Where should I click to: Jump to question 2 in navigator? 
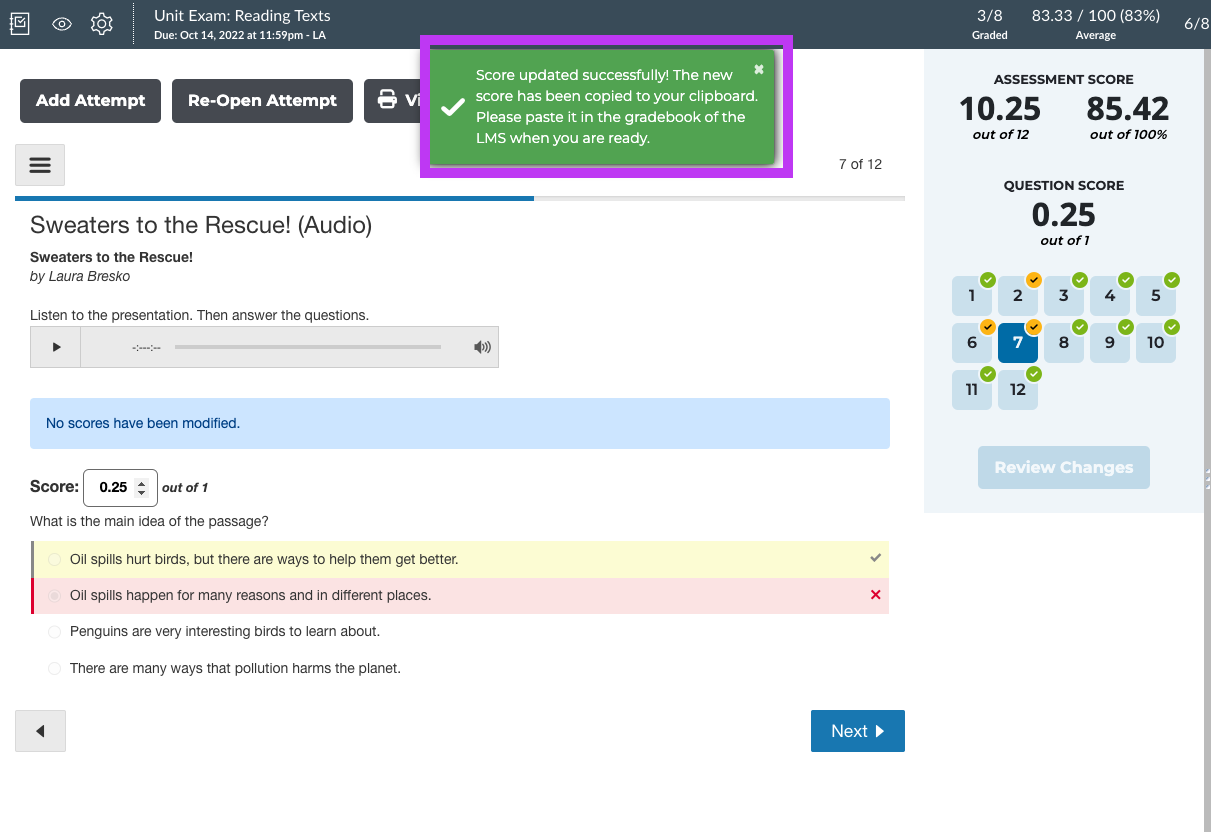(x=1017, y=296)
